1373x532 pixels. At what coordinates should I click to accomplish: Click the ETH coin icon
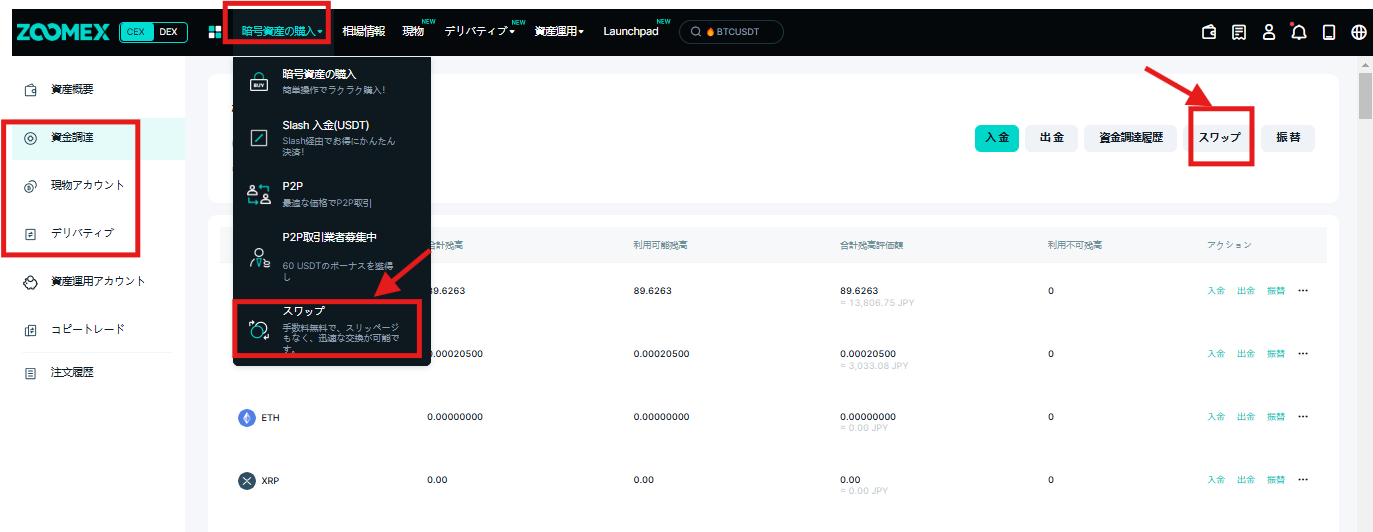(x=247, y=418)
